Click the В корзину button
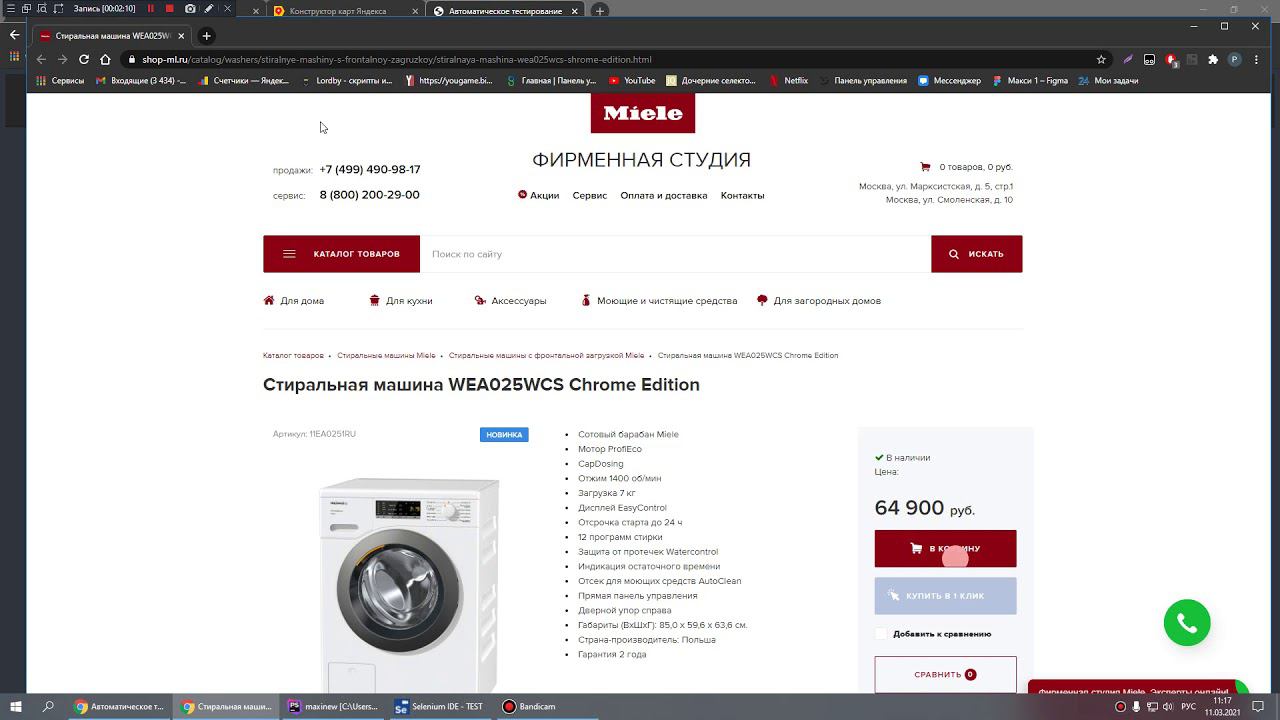The image size is (1280, 720). [x=945, y=548]
